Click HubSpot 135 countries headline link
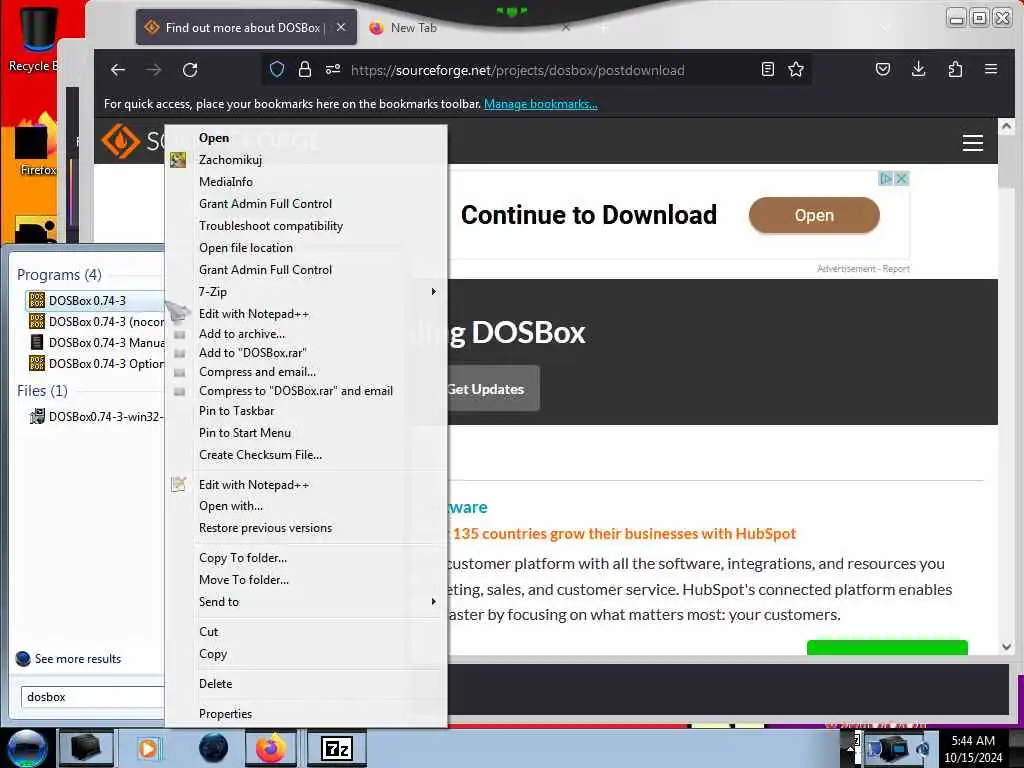Viewport: 1024px width, 768px height. (x=624, y=534)
